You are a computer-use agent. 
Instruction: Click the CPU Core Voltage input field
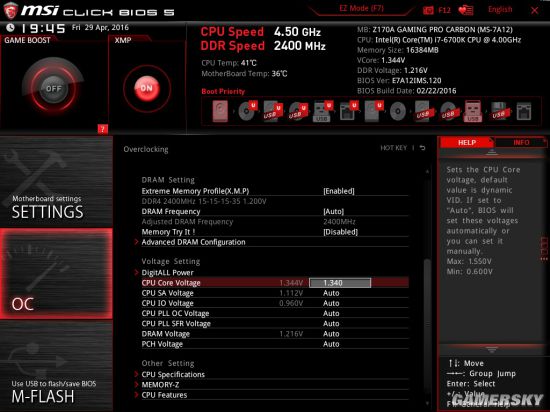point(340,283)
